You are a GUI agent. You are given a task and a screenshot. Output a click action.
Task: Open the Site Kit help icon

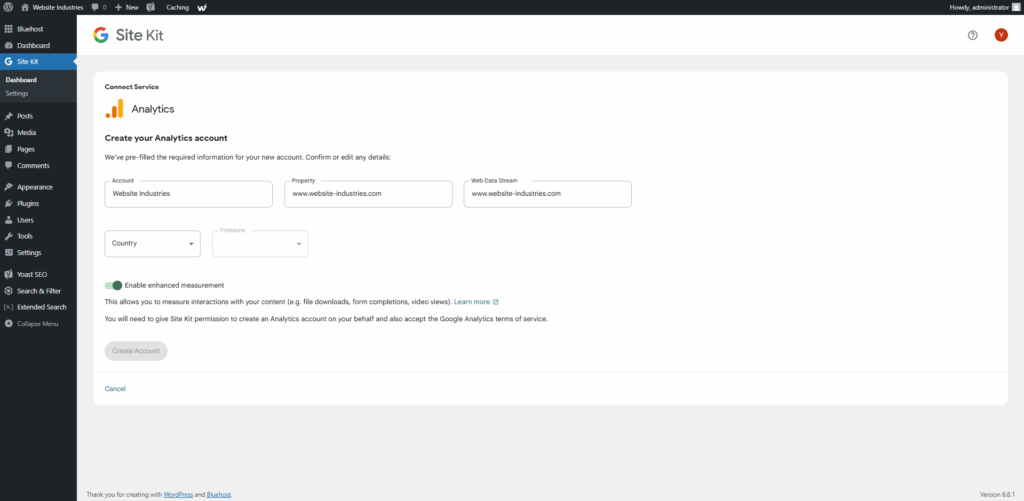pos(972,35)
